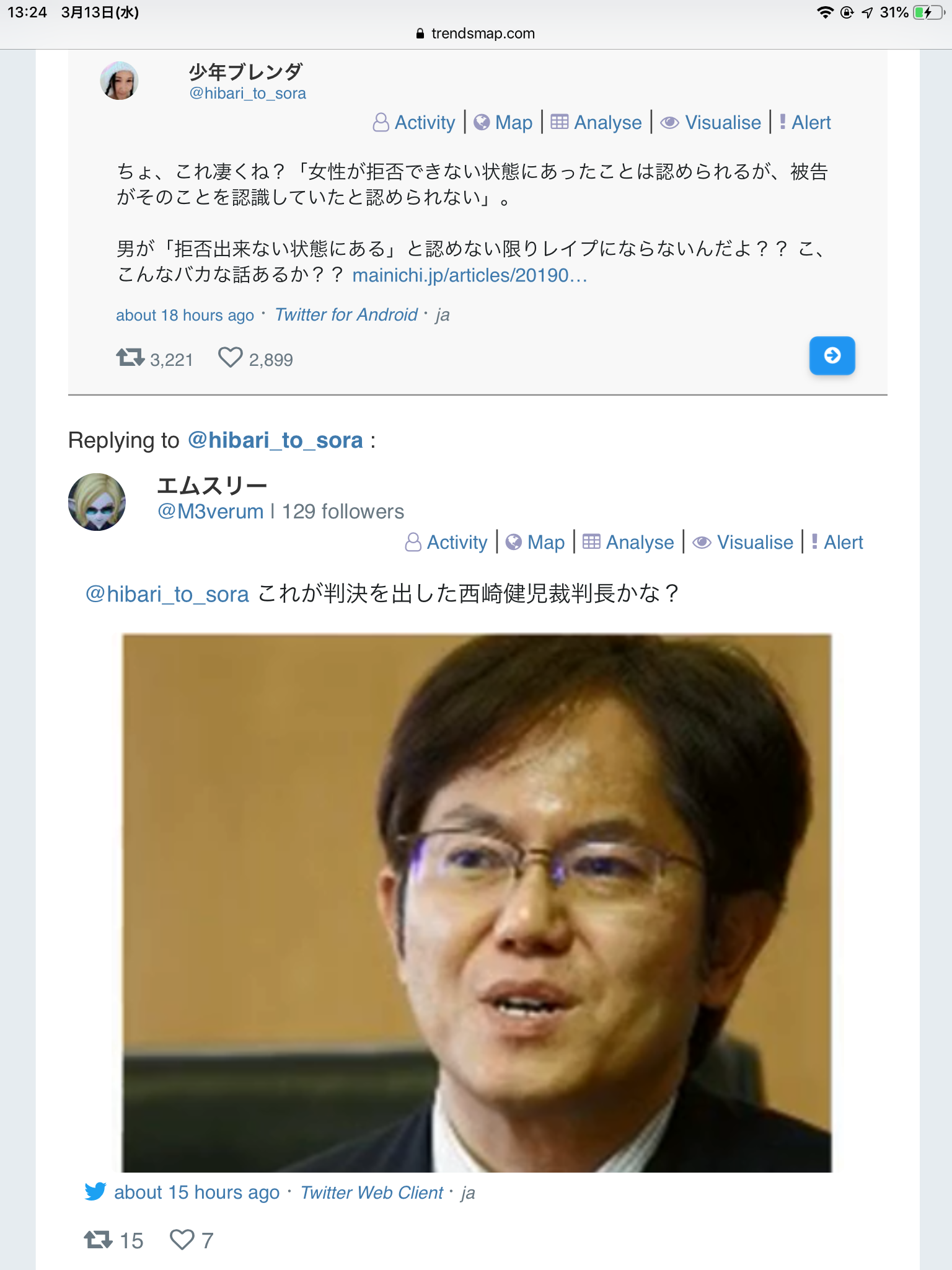Open the @M3verum handle link
The height and width of the screenshot is (1270, 952).
click(211, 512)
